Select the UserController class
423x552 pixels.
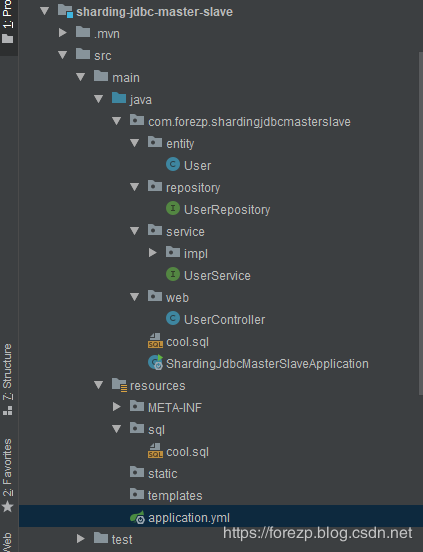pos(225,319)
